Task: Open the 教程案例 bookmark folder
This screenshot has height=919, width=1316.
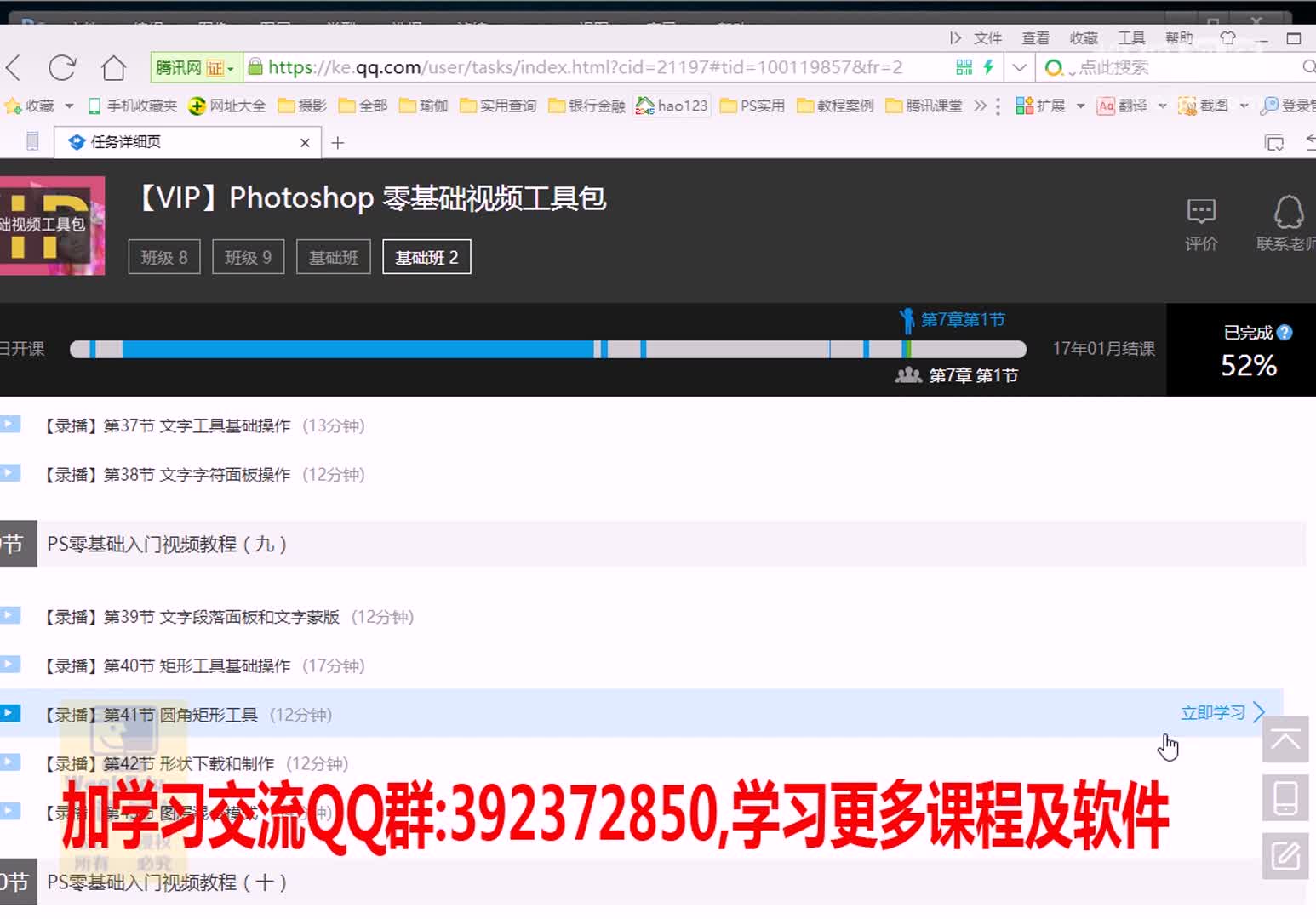Action: 836,106
